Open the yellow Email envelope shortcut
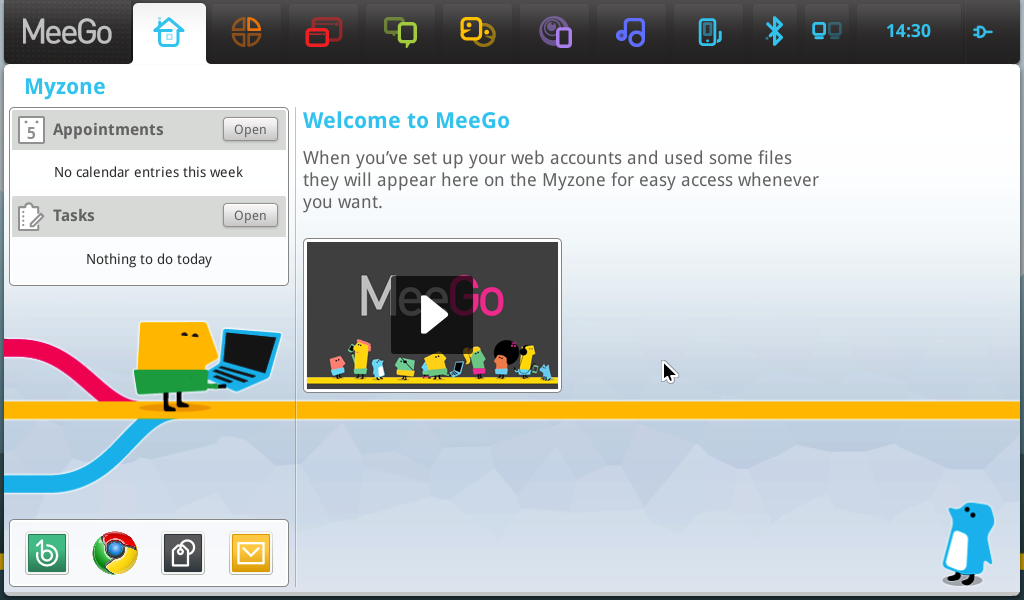The image size is (1024, 600). pyautogui.click(x=251, y=553)
